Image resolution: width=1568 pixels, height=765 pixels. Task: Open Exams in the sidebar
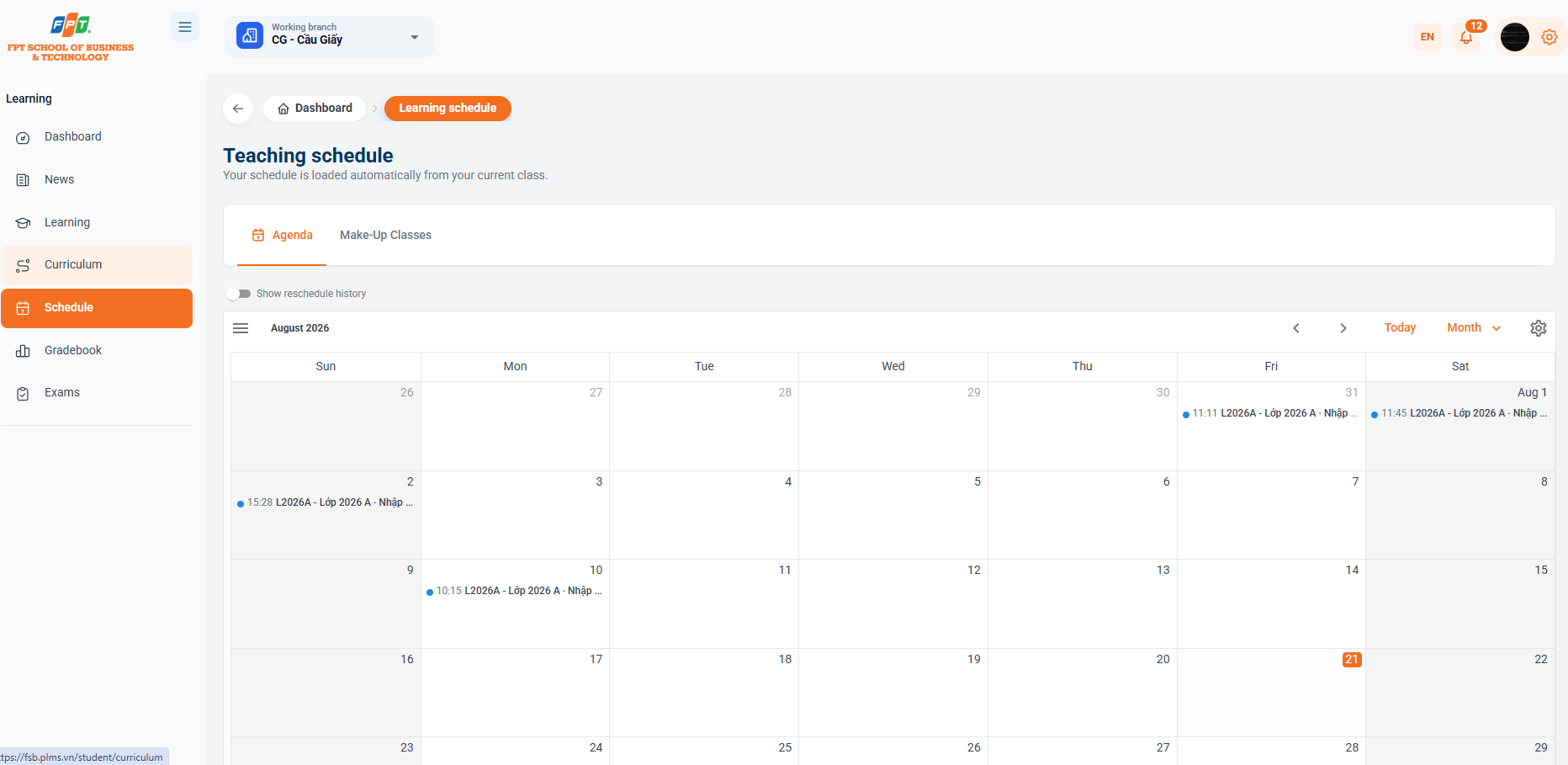pos(97,393)
